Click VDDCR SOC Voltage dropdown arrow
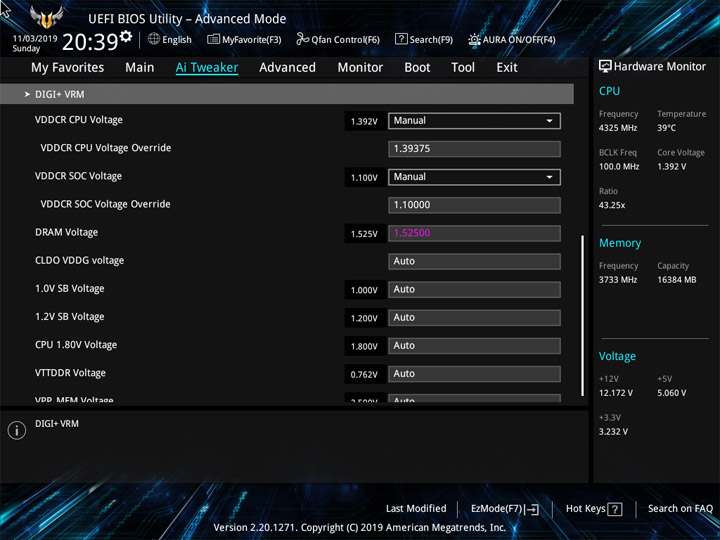 pos(549,177)
